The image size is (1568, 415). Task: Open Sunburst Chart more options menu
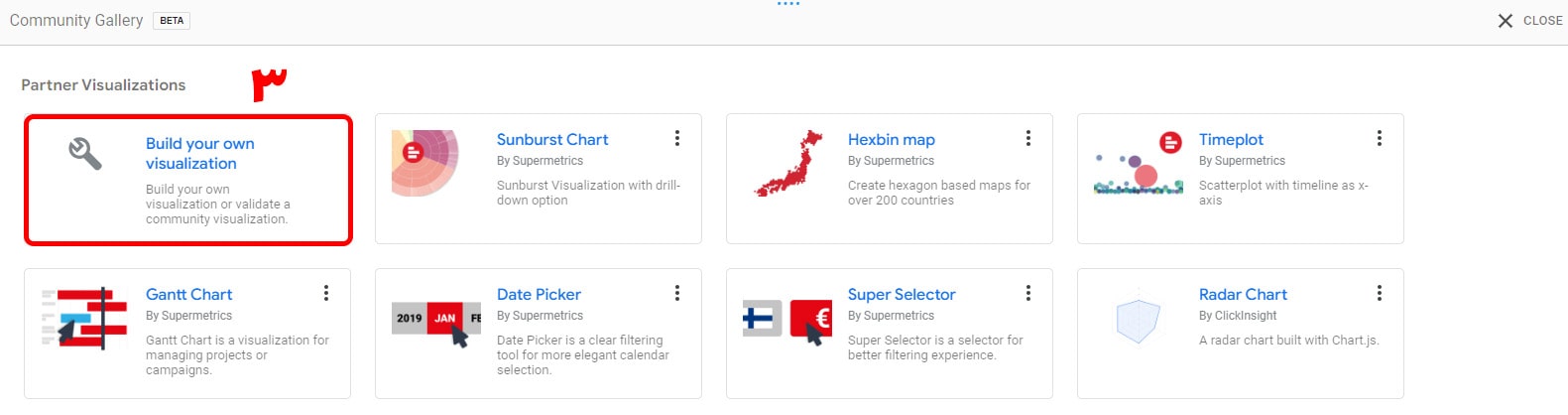point(677,138)
